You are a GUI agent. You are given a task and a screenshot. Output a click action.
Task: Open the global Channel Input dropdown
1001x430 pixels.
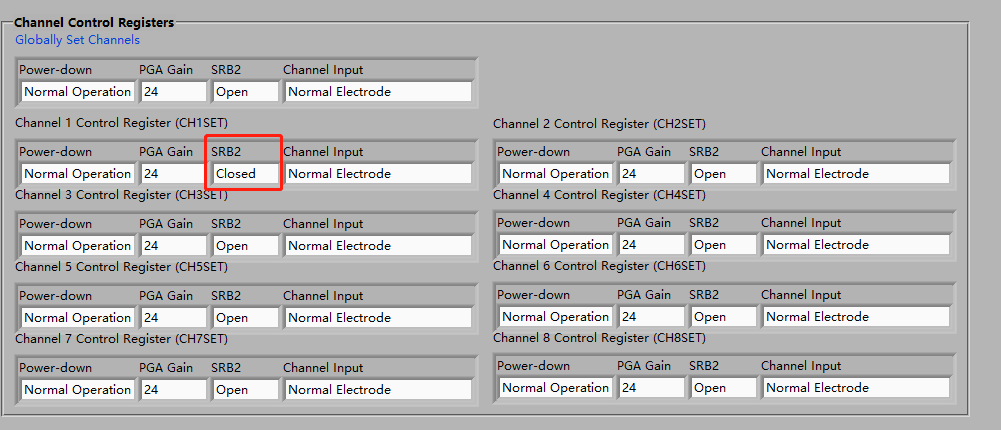tap(378, 92)
